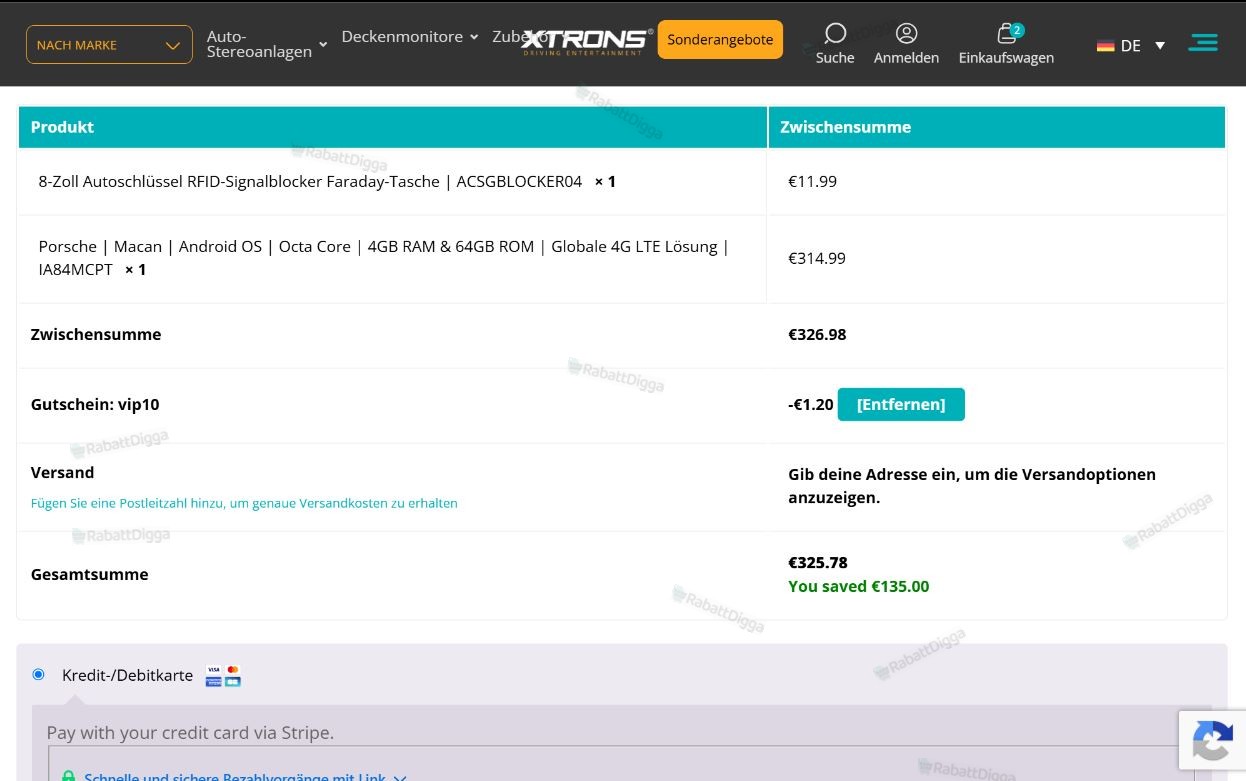Open the Zubehör menu item

click(x=518, y=37)
